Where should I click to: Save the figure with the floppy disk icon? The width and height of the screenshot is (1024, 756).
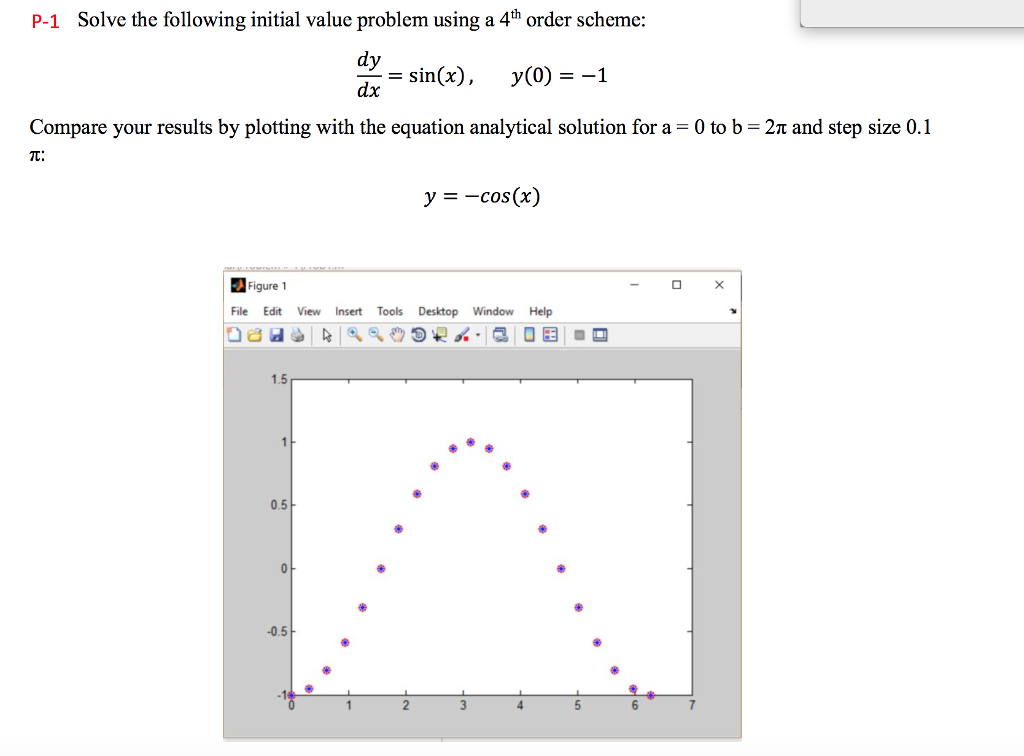(276, 335)
